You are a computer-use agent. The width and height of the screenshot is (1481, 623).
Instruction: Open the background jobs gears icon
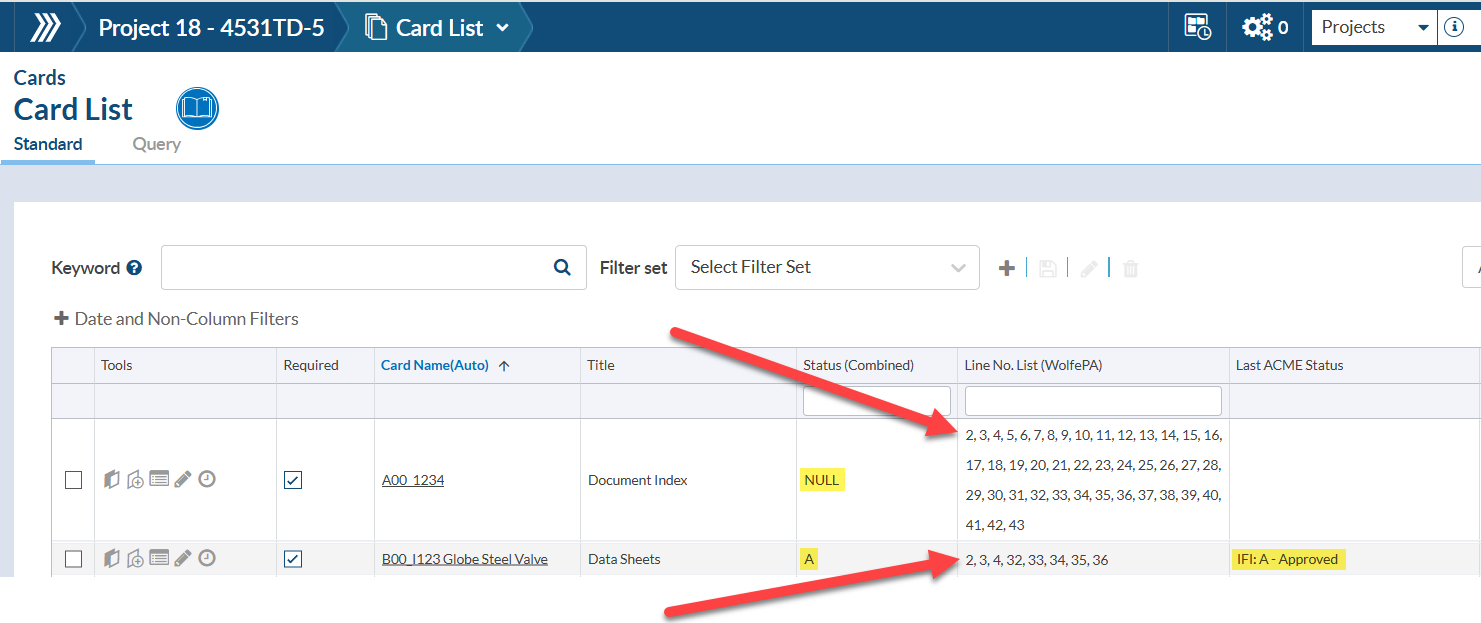(1257, 27)
